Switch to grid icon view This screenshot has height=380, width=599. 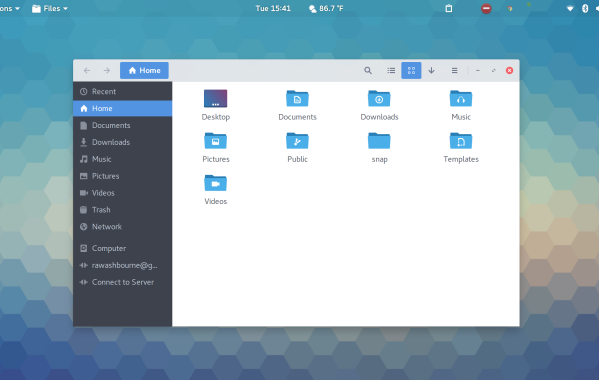point(411,70)
